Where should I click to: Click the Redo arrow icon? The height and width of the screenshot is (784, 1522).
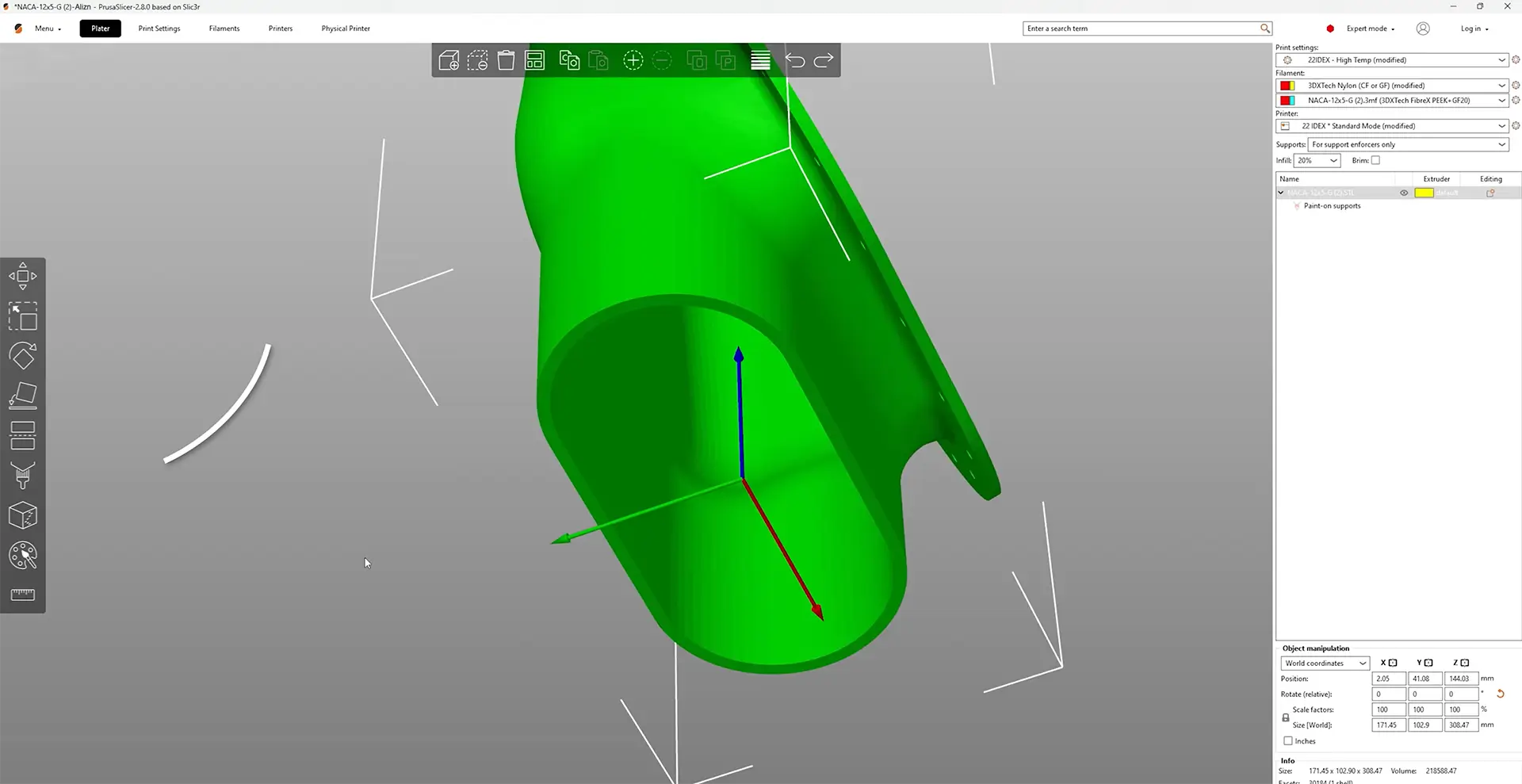tap(824, 60)
